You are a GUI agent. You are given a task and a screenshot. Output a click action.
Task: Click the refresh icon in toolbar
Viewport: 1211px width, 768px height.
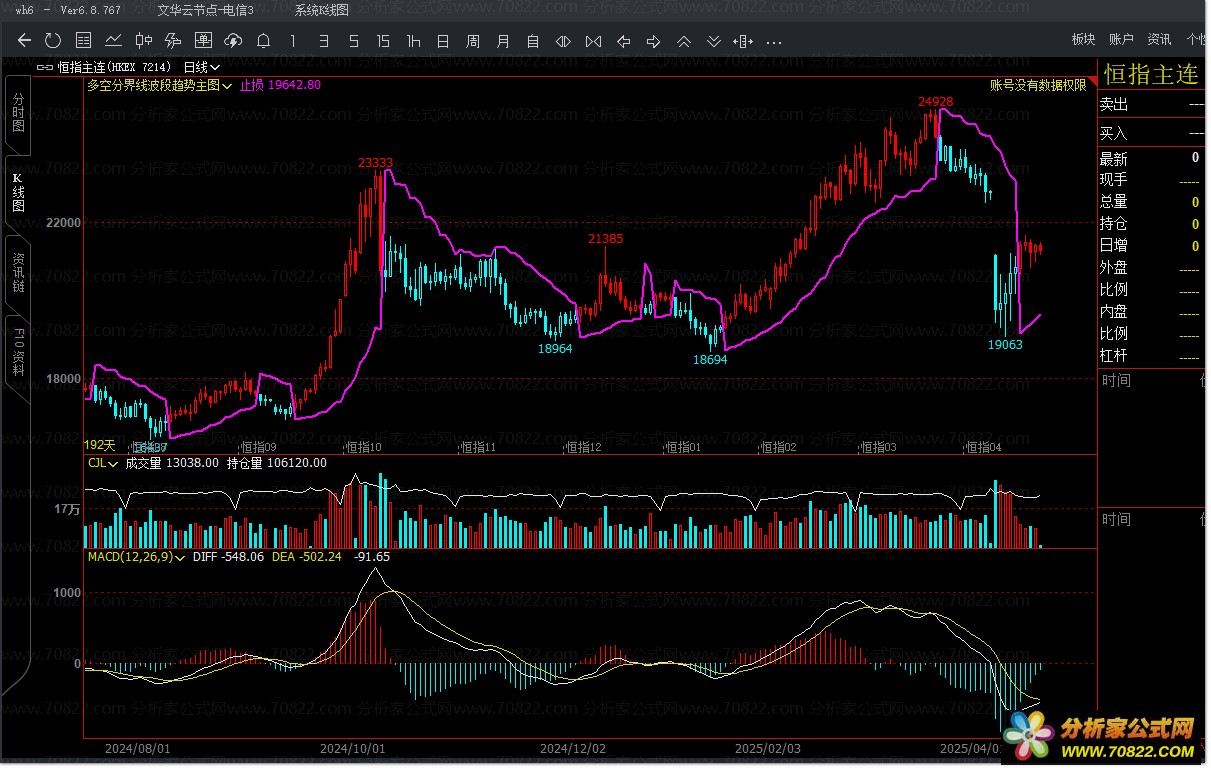coord(53,41)
